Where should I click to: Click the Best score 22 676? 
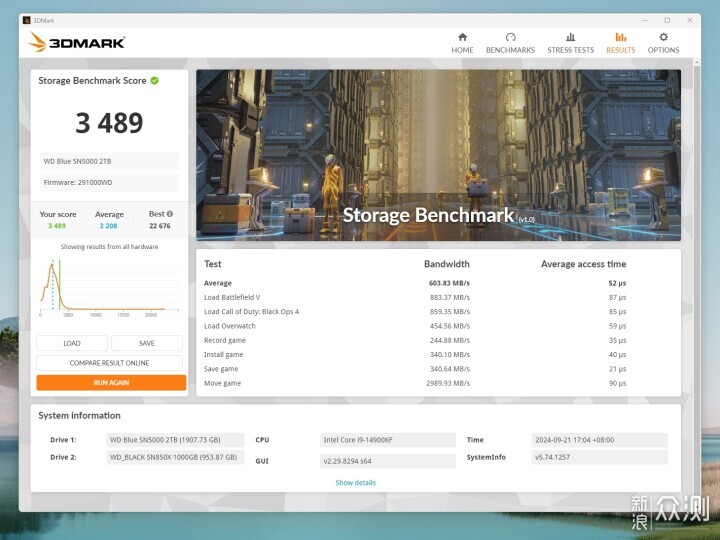[160, 226]
